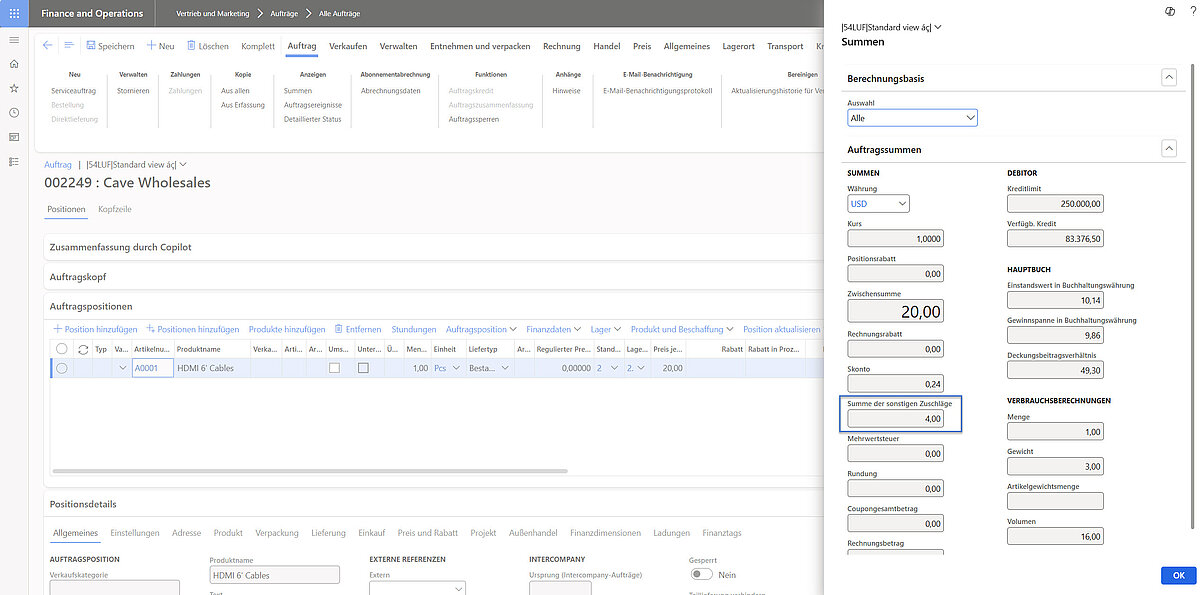Click the back arrow in the action pane
The image size is (1200, 595).
click(x=47, y=45)
